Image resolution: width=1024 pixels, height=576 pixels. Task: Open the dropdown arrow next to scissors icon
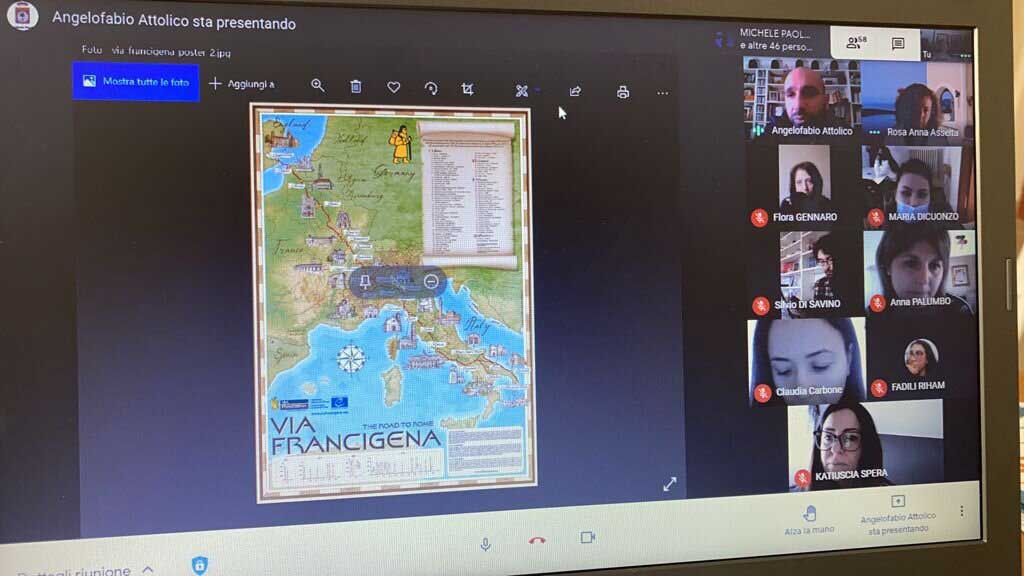point(538,91)
